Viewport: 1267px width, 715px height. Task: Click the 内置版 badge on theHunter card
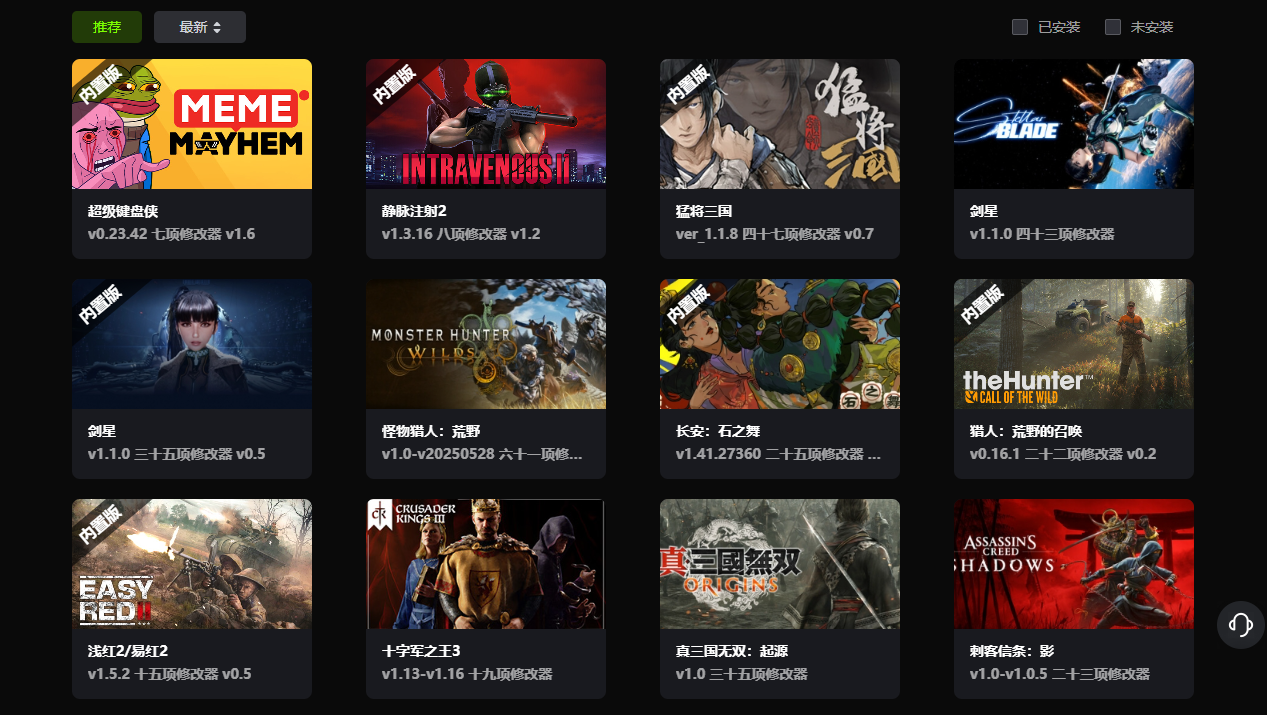pos(984,306)
